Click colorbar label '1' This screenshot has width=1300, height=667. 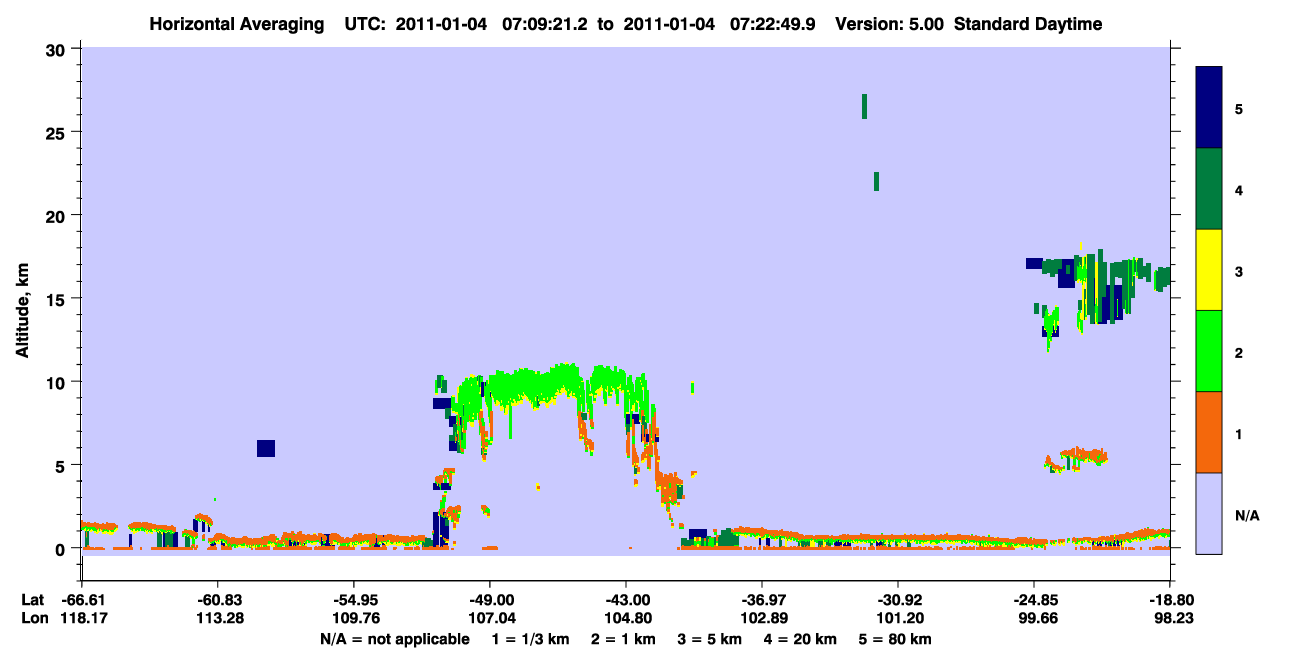click(1240, 432)
